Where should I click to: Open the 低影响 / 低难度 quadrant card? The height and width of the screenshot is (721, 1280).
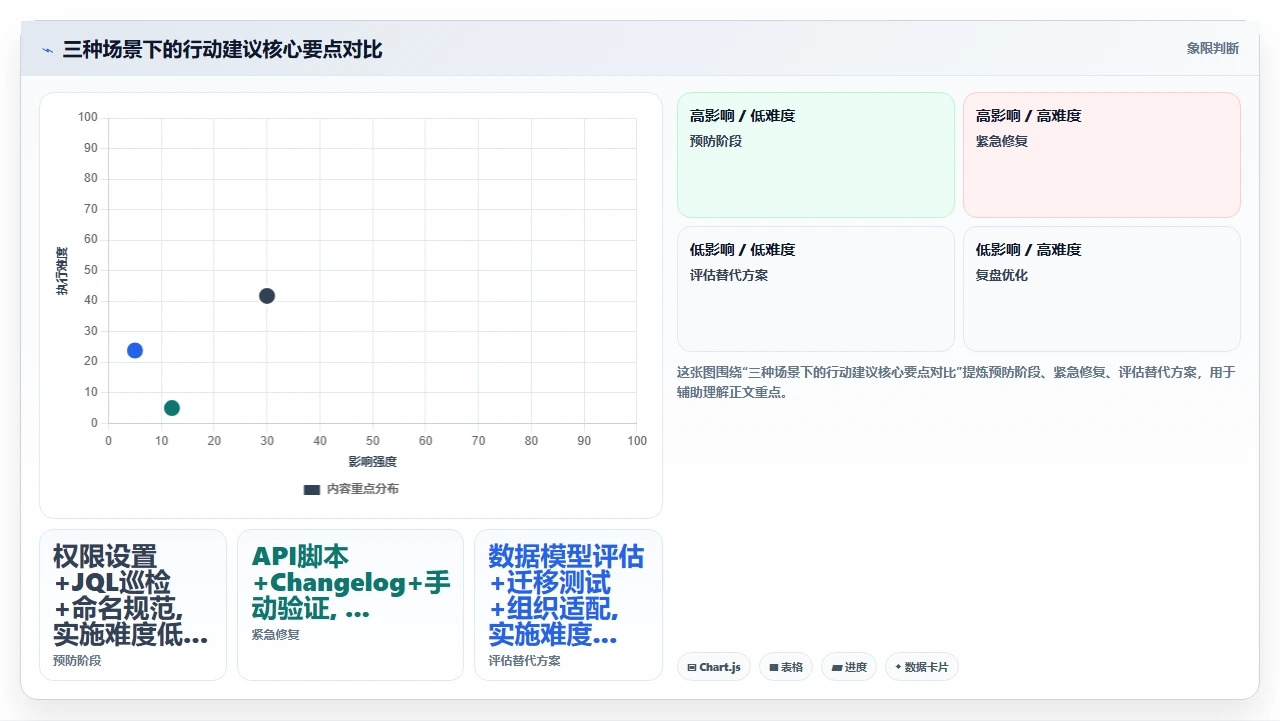click(816, 289)
